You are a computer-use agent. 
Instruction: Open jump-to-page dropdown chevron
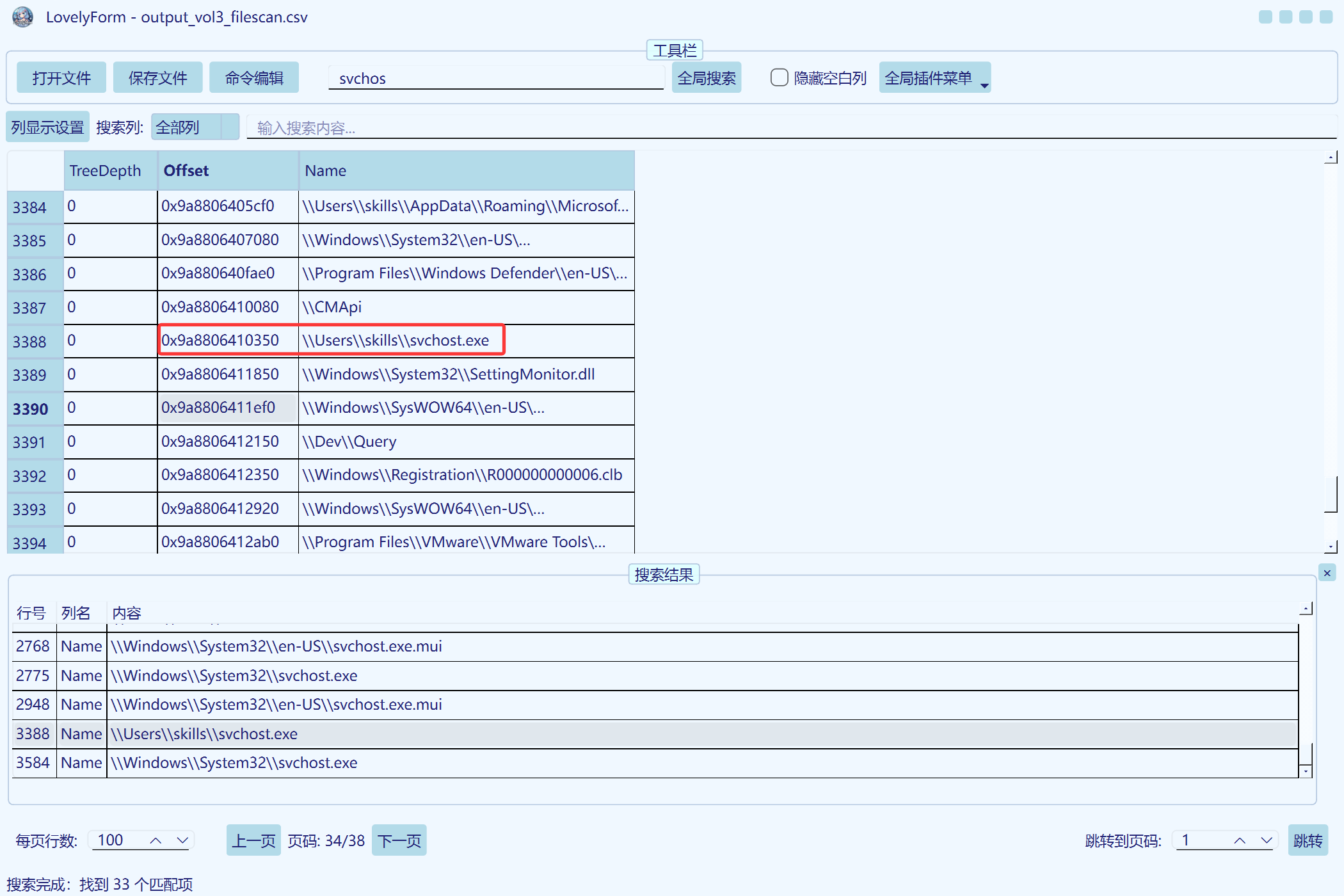pyautogui.click(x=1266, y=840)
